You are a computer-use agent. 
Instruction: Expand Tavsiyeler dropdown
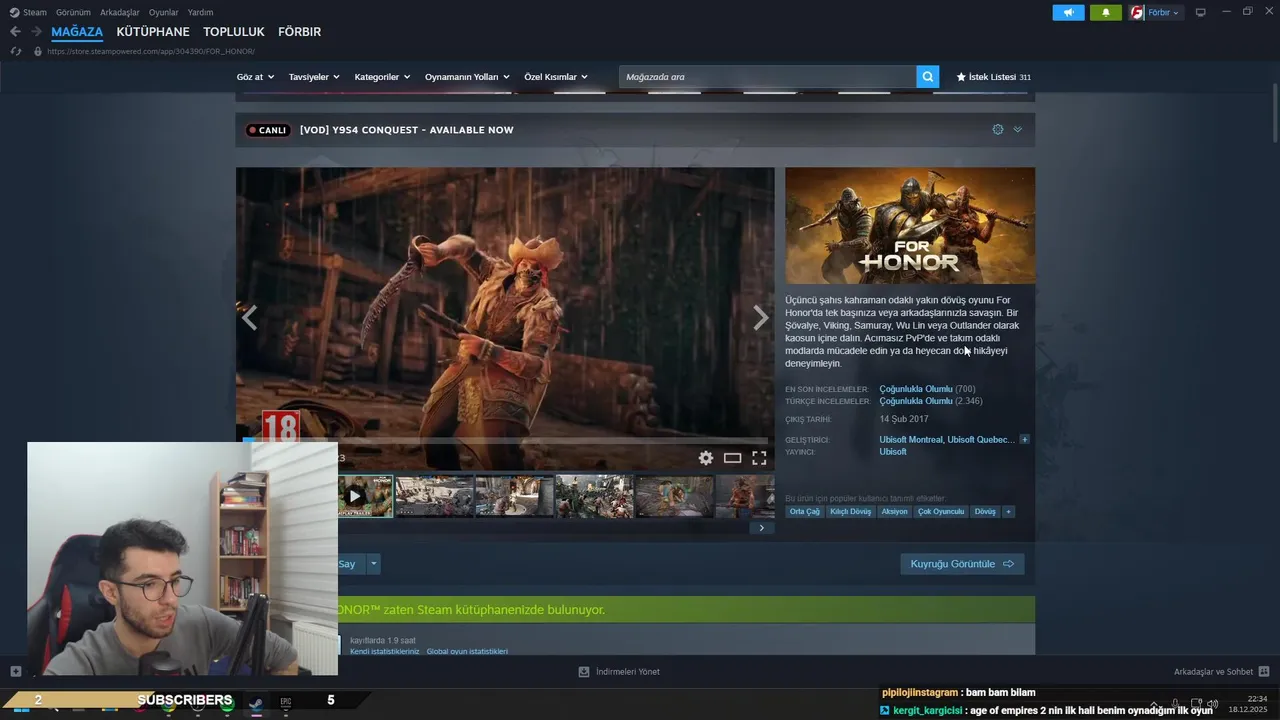(314, 77)
